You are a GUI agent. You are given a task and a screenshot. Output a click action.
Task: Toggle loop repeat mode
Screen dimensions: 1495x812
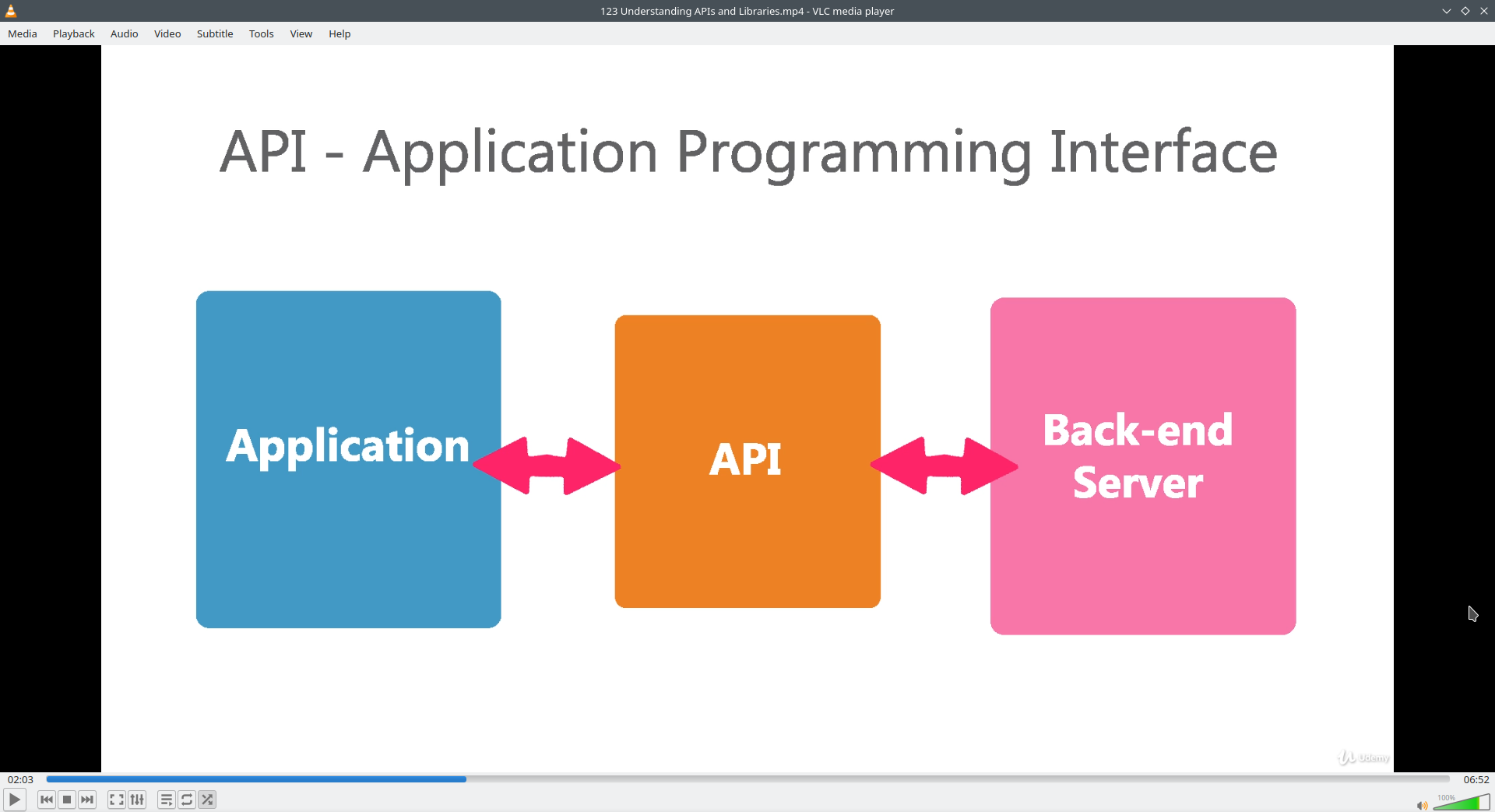187,800
